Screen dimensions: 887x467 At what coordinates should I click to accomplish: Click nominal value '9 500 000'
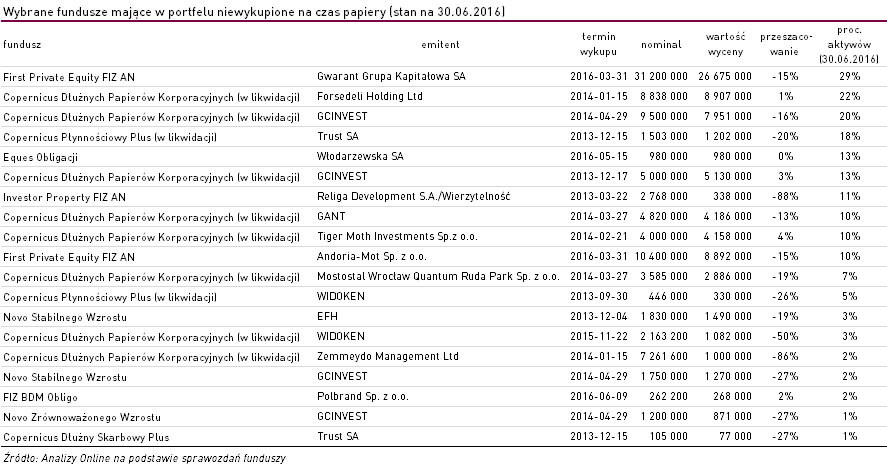[664, 116]
